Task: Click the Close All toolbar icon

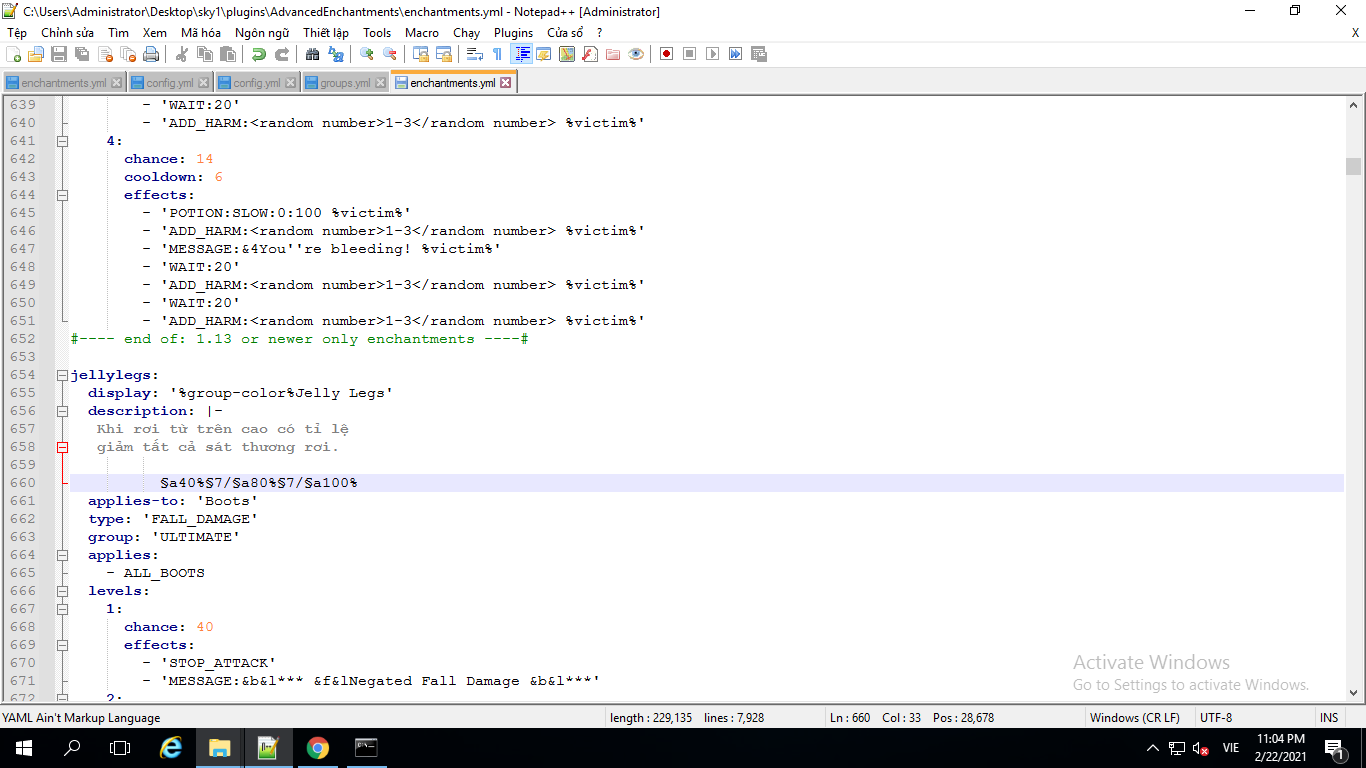Action: click(127, 54)
